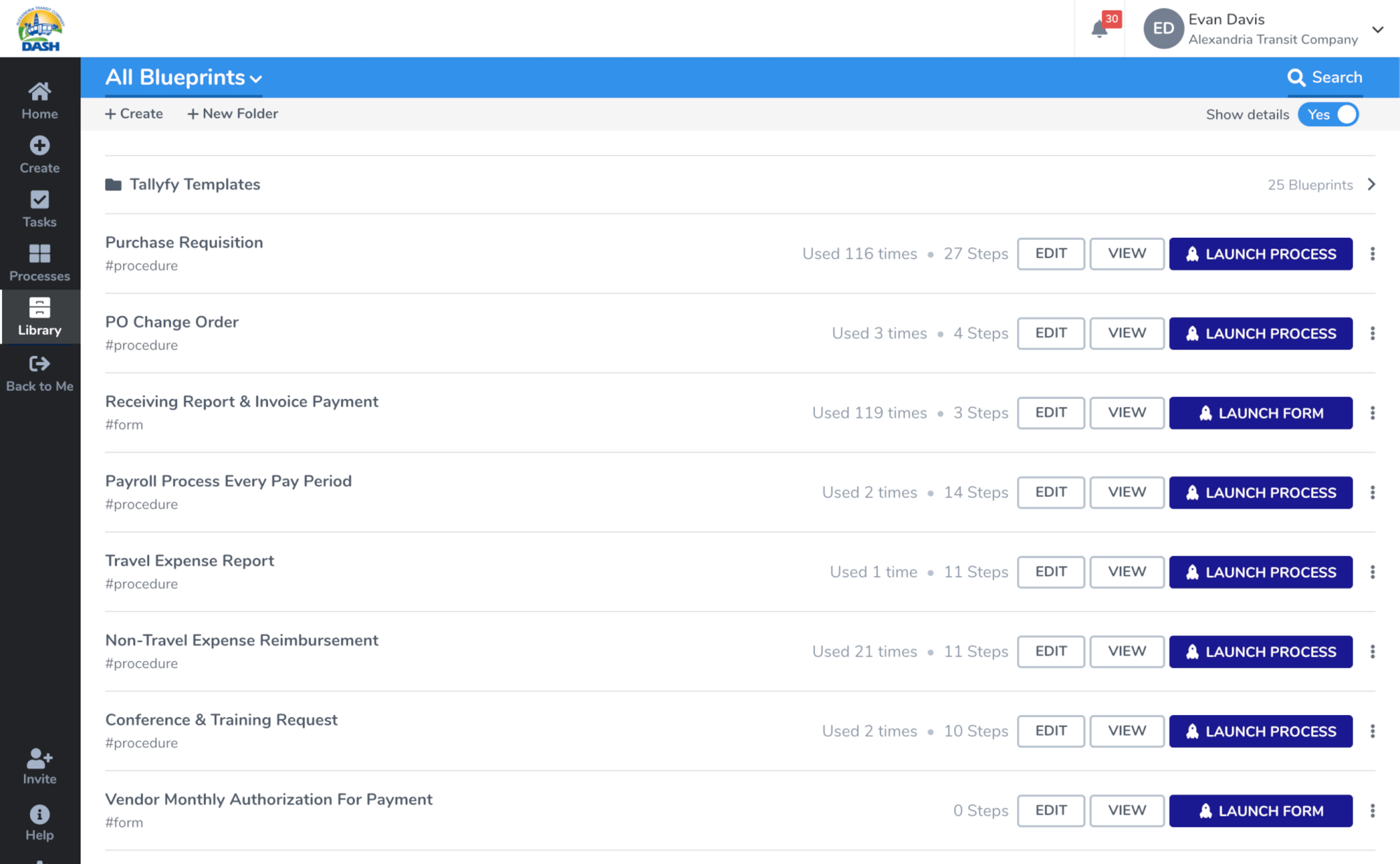Launch process for Non-Travel Expense Reimbursement
Image resolution: width=1400 pixels, height=864 pixels.
click(x=1261, y=651)
